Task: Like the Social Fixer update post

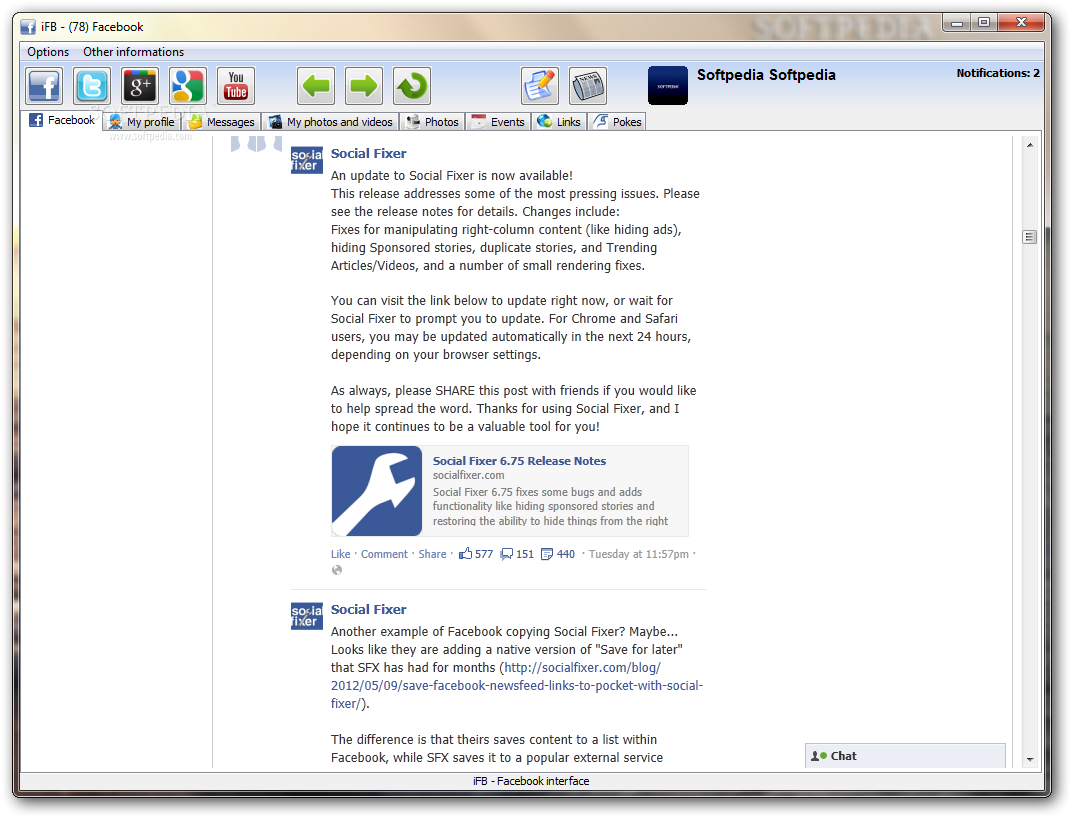Action: pyautogui.click(x=340, y=554)
